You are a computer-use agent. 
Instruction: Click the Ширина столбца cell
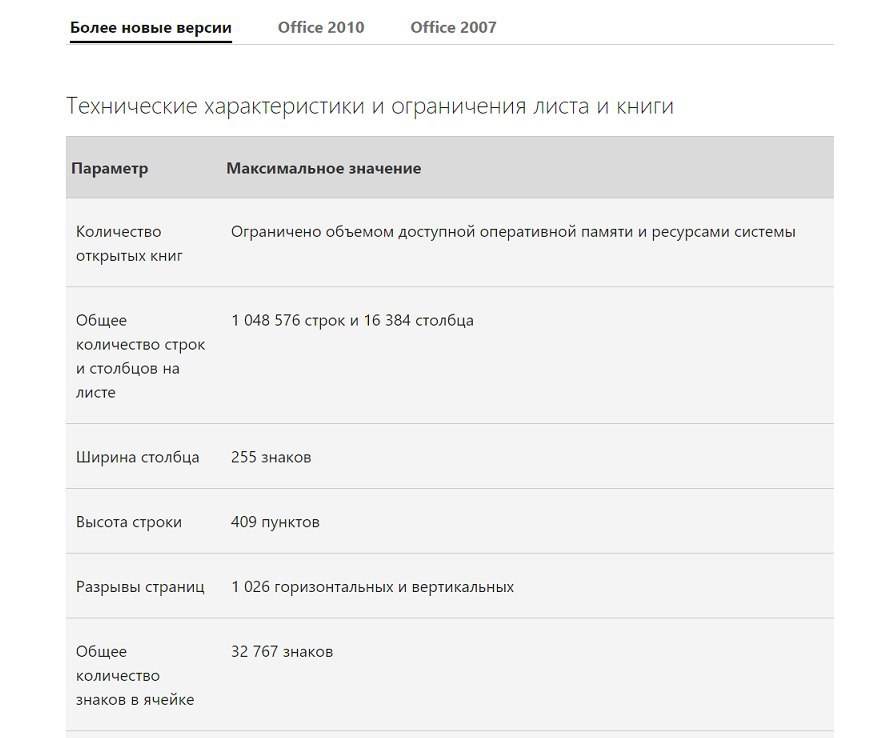click(138, 457)
